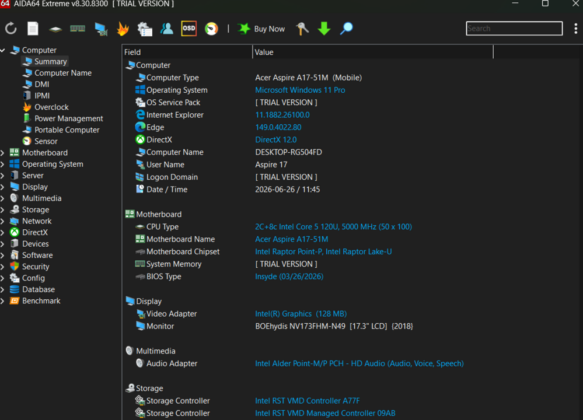This screenshot has height=420, width=583.
Task: Open the Edge version 149.0.4022.80 link
Action: point(278,127)
